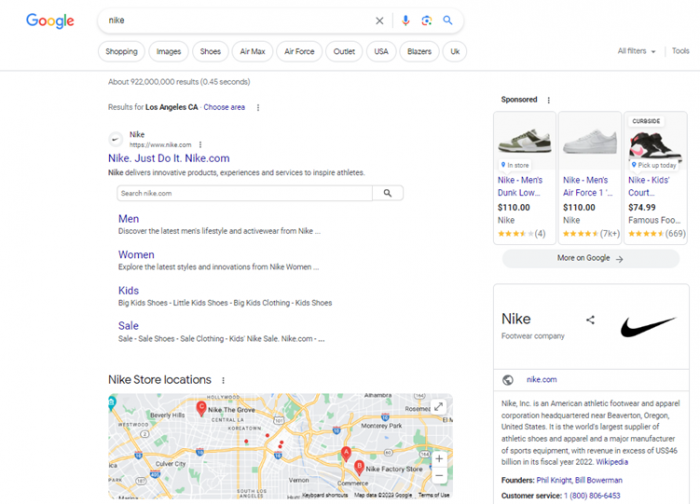The width and height of the screenshot is (700, 504).
Task: Select map pin A
Action: click(346, 453)
